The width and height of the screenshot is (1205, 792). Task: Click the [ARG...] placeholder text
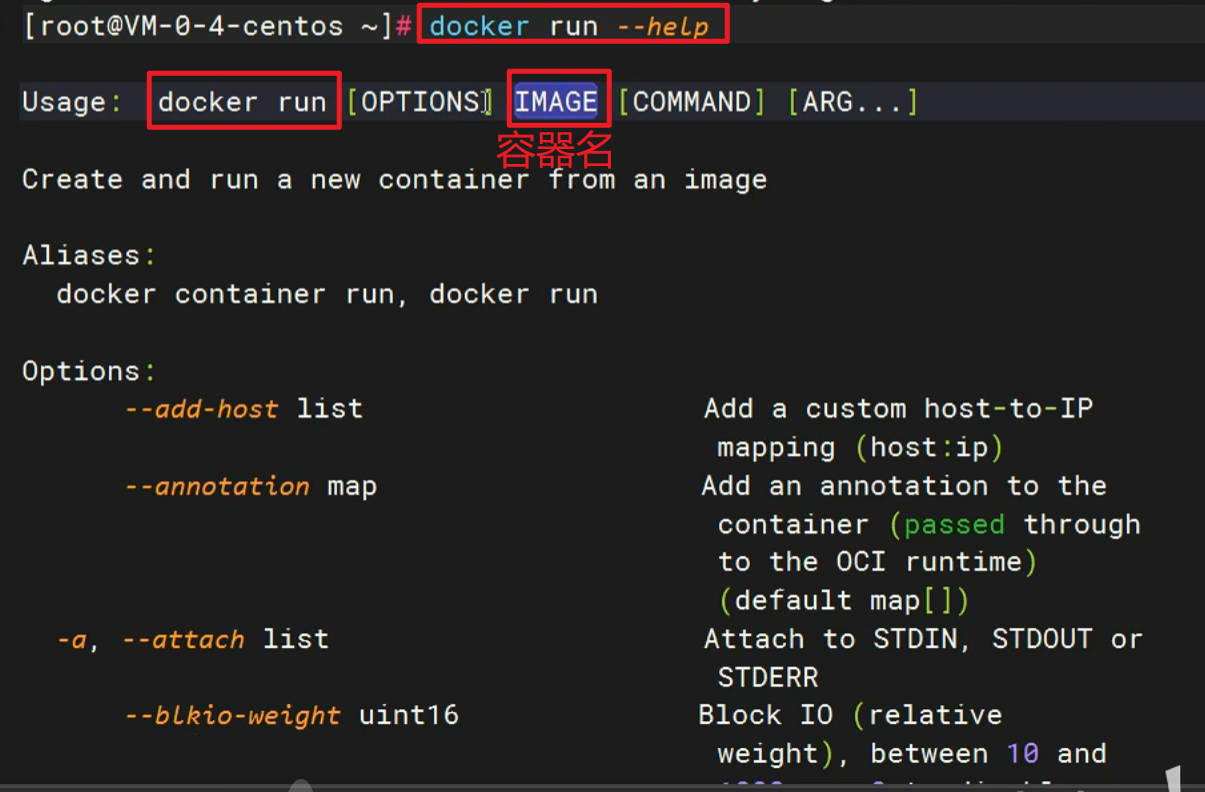tap(851, 100)
